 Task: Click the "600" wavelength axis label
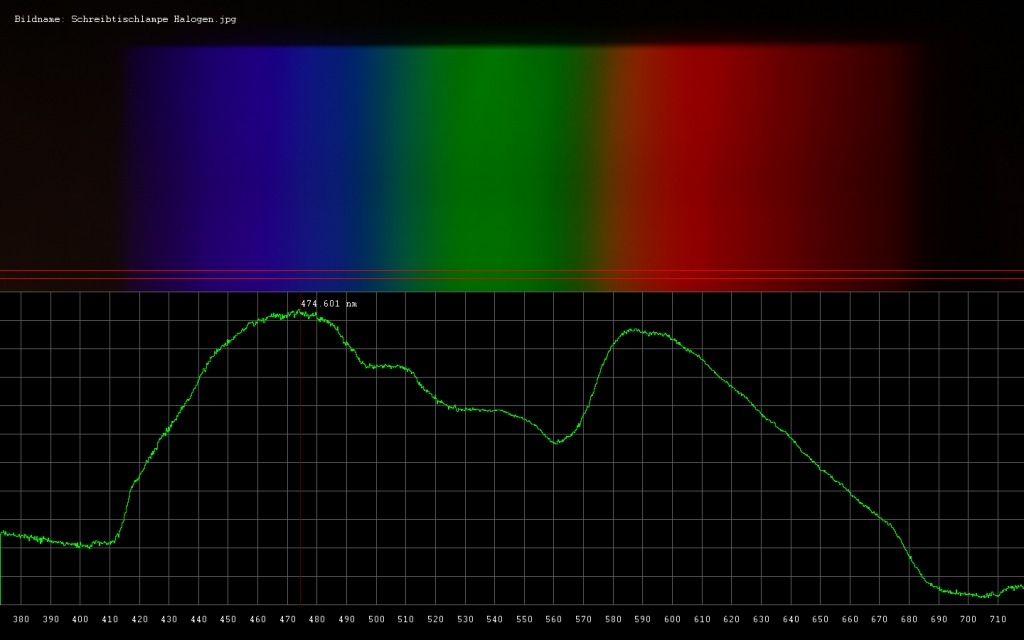coord(672,619)
